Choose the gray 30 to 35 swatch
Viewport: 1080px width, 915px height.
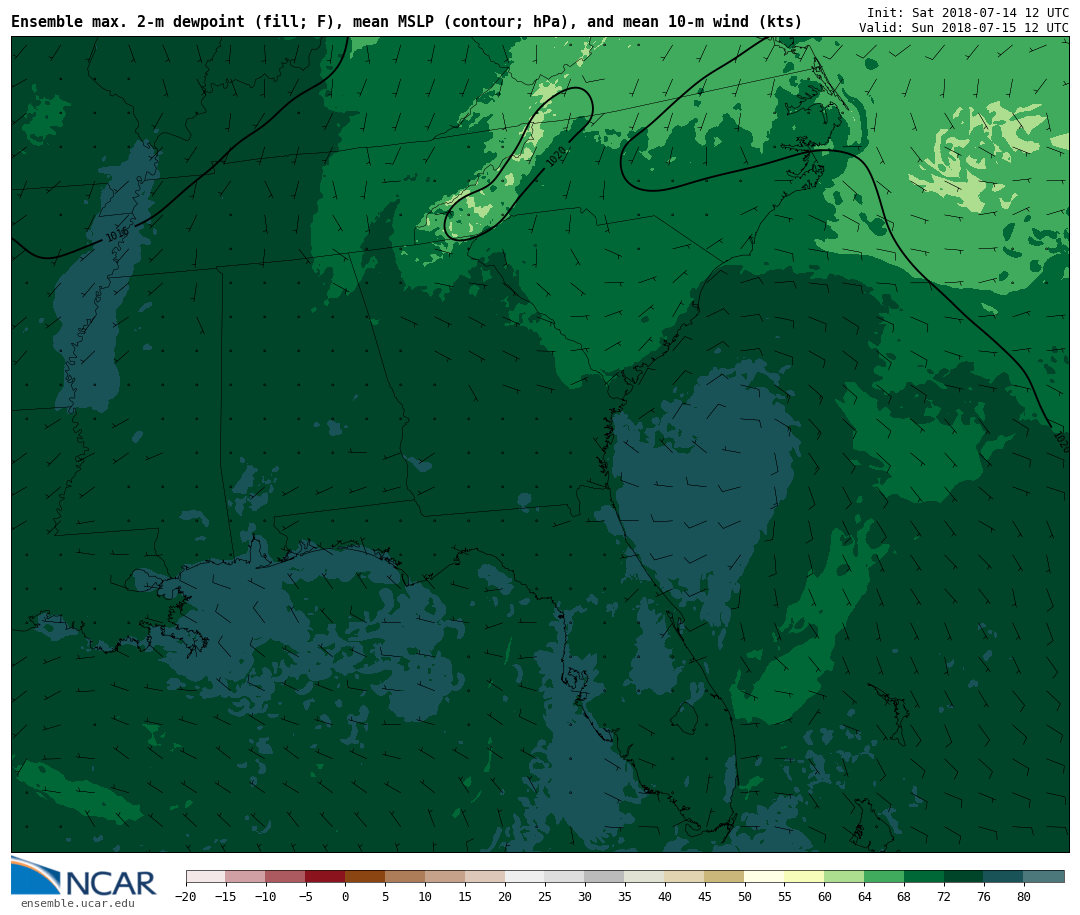coord(604,876)
